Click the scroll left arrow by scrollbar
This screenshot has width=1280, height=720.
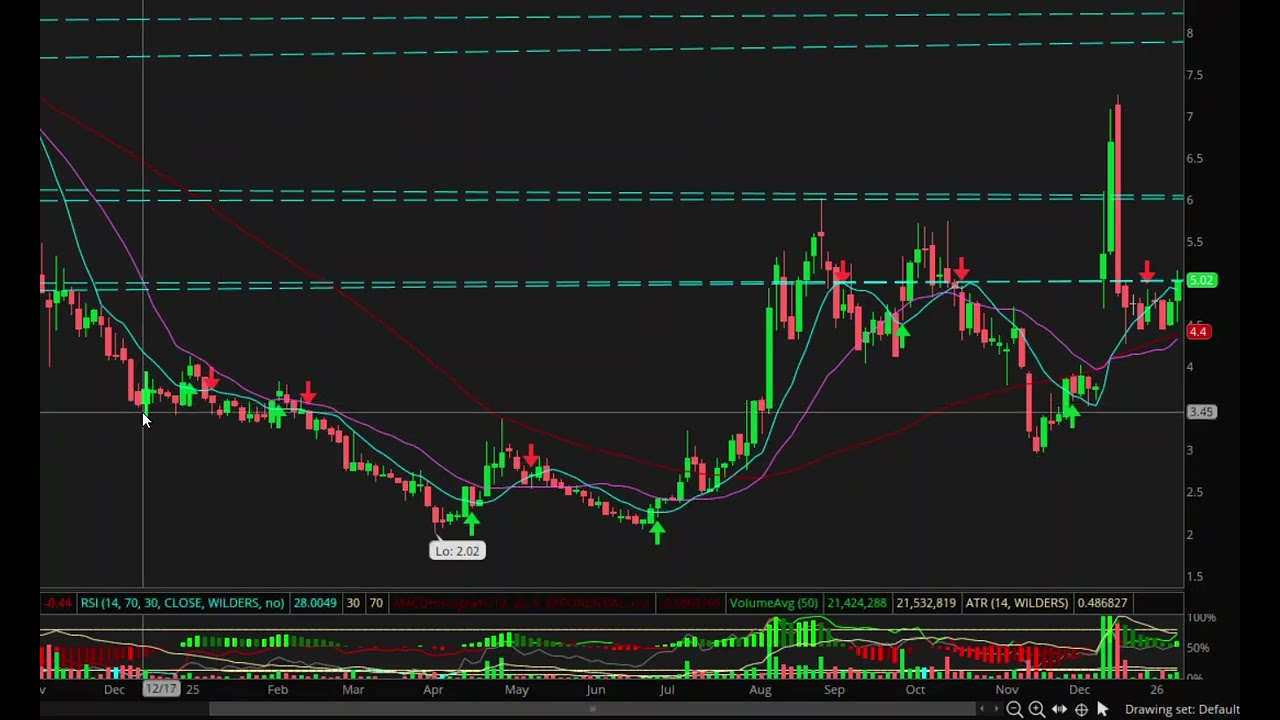tap(981, 709)
